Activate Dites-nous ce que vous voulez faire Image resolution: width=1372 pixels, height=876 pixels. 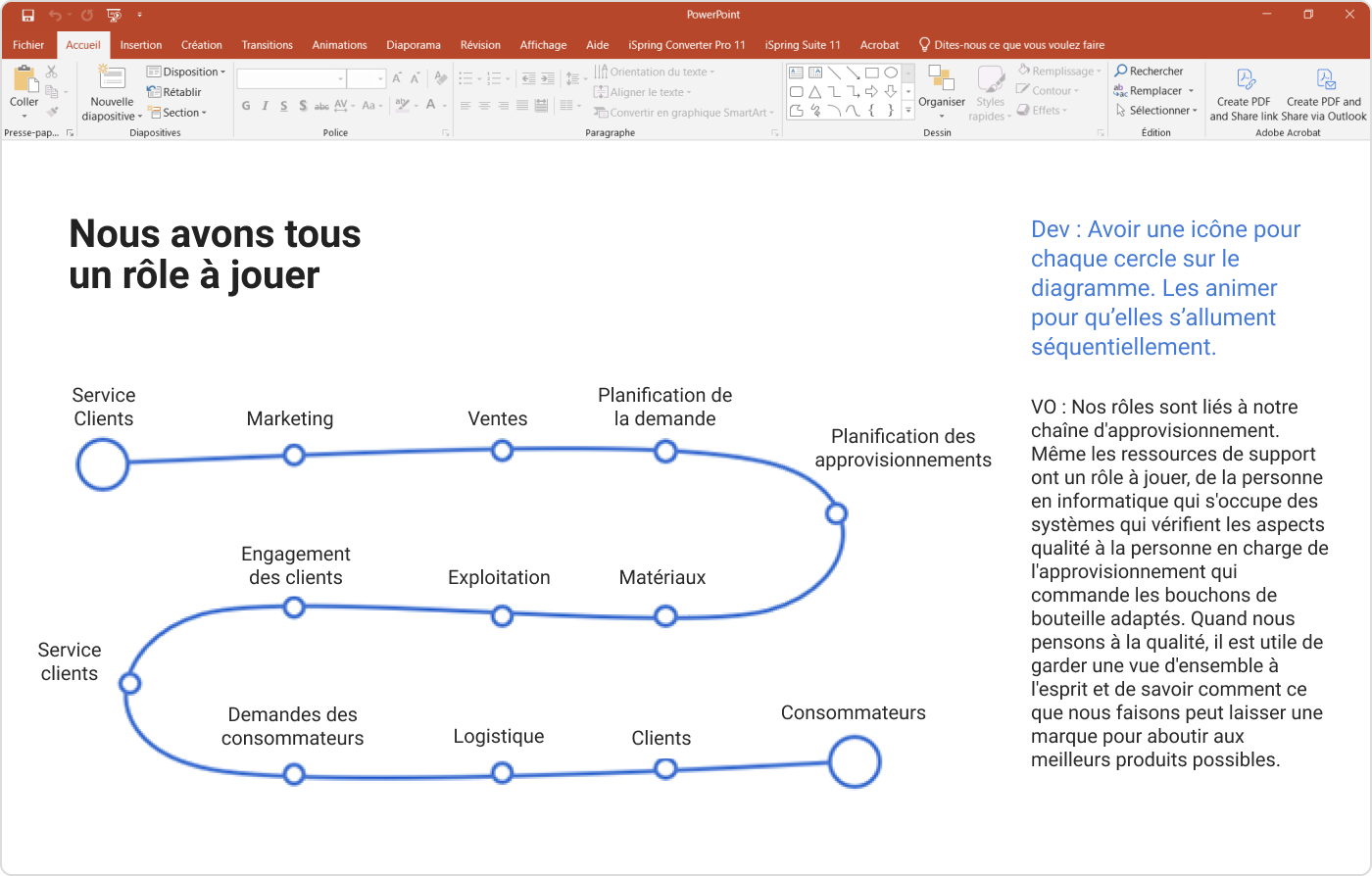(1013, 44)
